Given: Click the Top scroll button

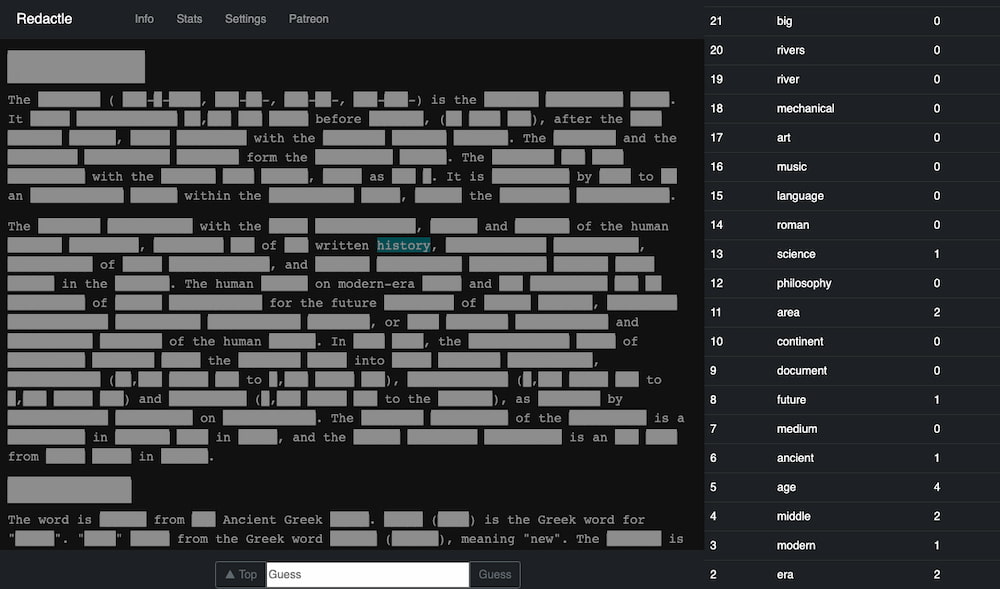Looking at the screenshot, I should [240, 574].
